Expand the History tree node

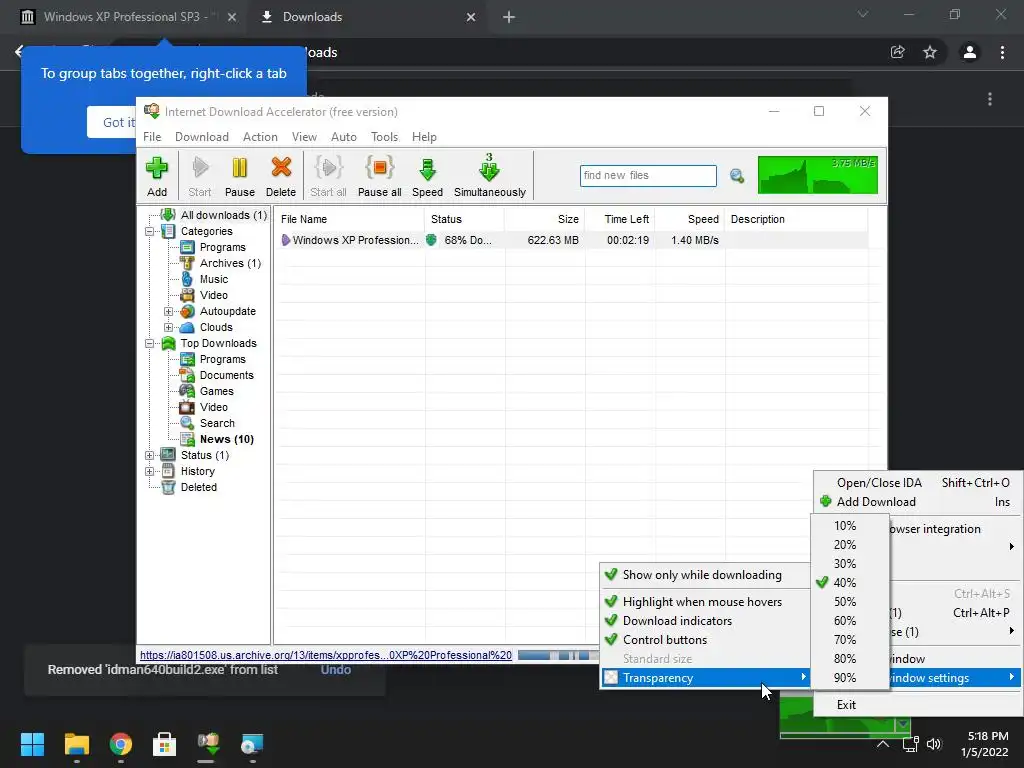click(x=150, y=472)
